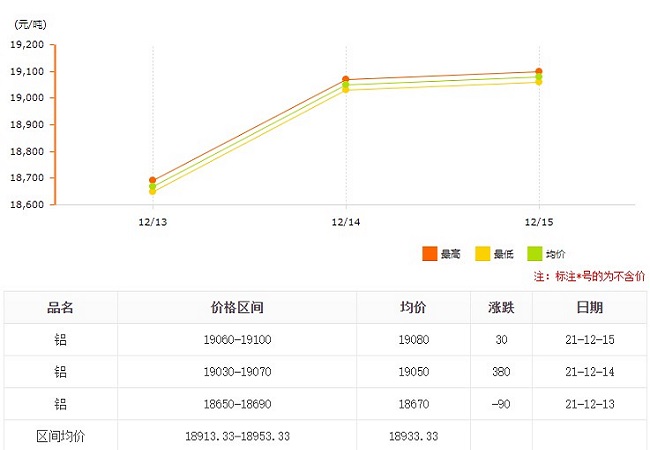Select the 19060-19100 price range cell
The height and width of the screenshot is (450, 650).
pyautogui.click(x=237, y=340)
